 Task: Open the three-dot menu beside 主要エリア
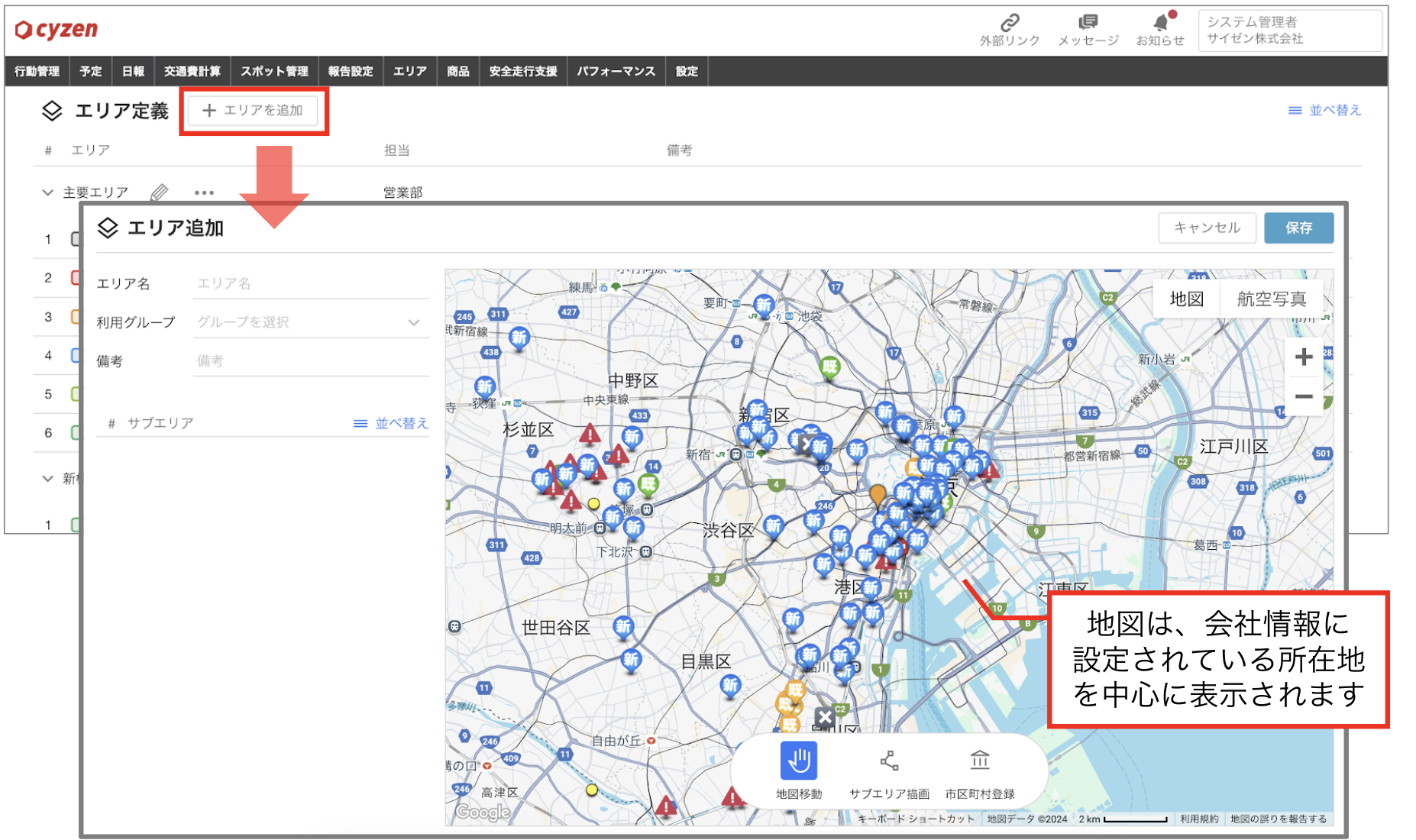[204, 192]
